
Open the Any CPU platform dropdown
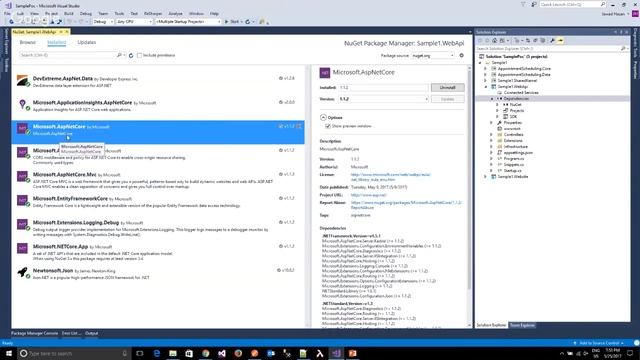click(x=134, y=22)
